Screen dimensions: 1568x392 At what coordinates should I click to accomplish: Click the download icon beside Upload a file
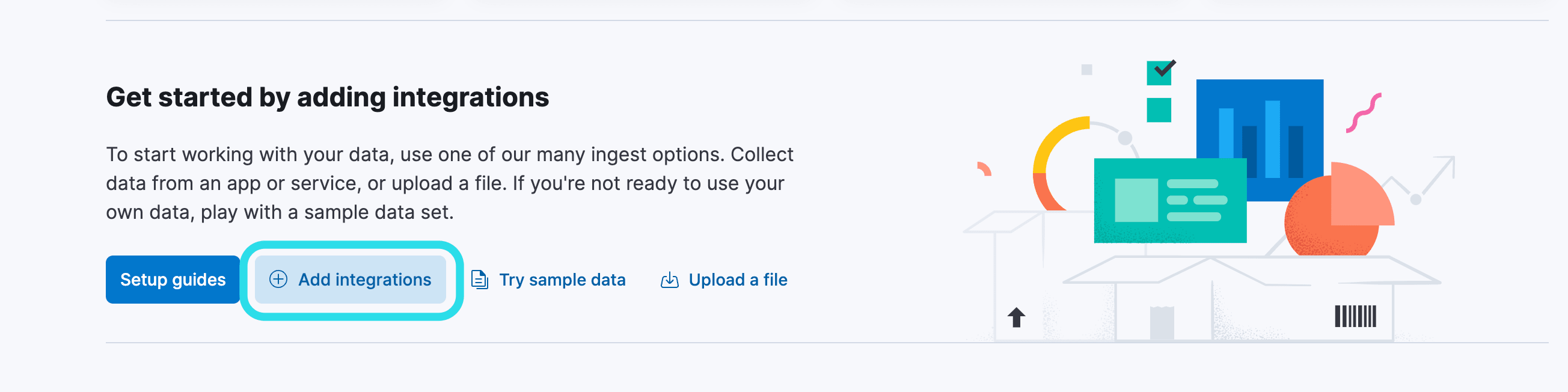[670, 280]
